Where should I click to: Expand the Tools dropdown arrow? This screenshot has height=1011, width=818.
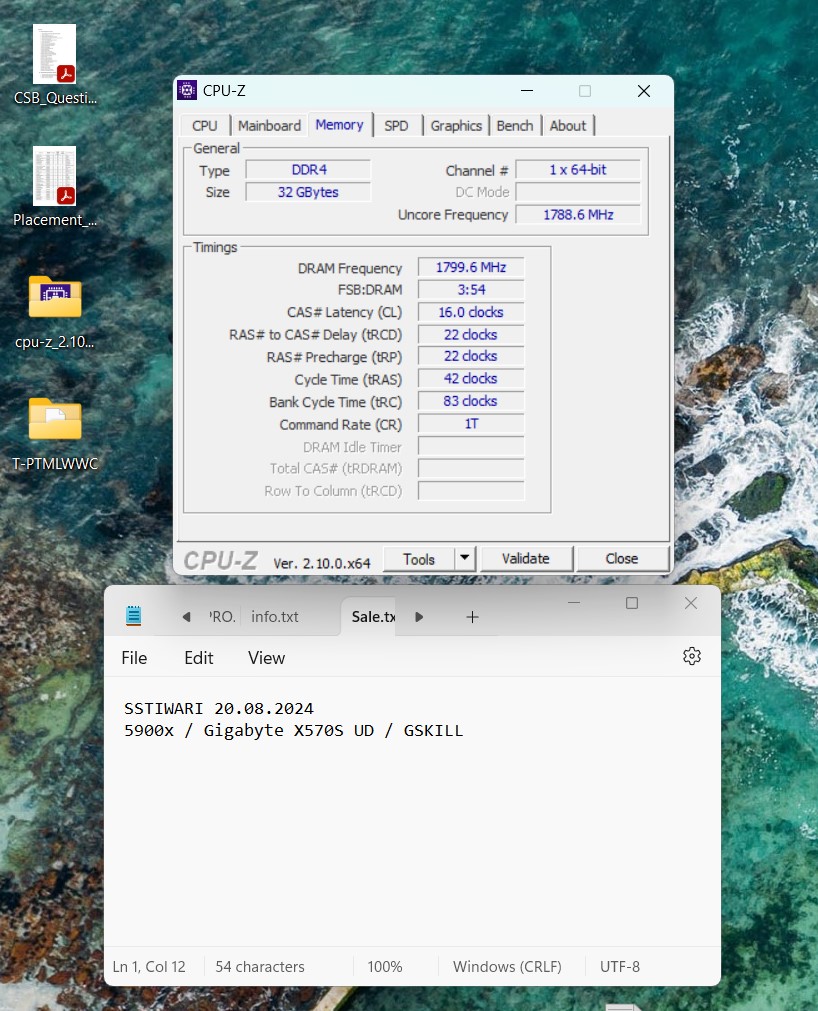[x=464, y=559]
